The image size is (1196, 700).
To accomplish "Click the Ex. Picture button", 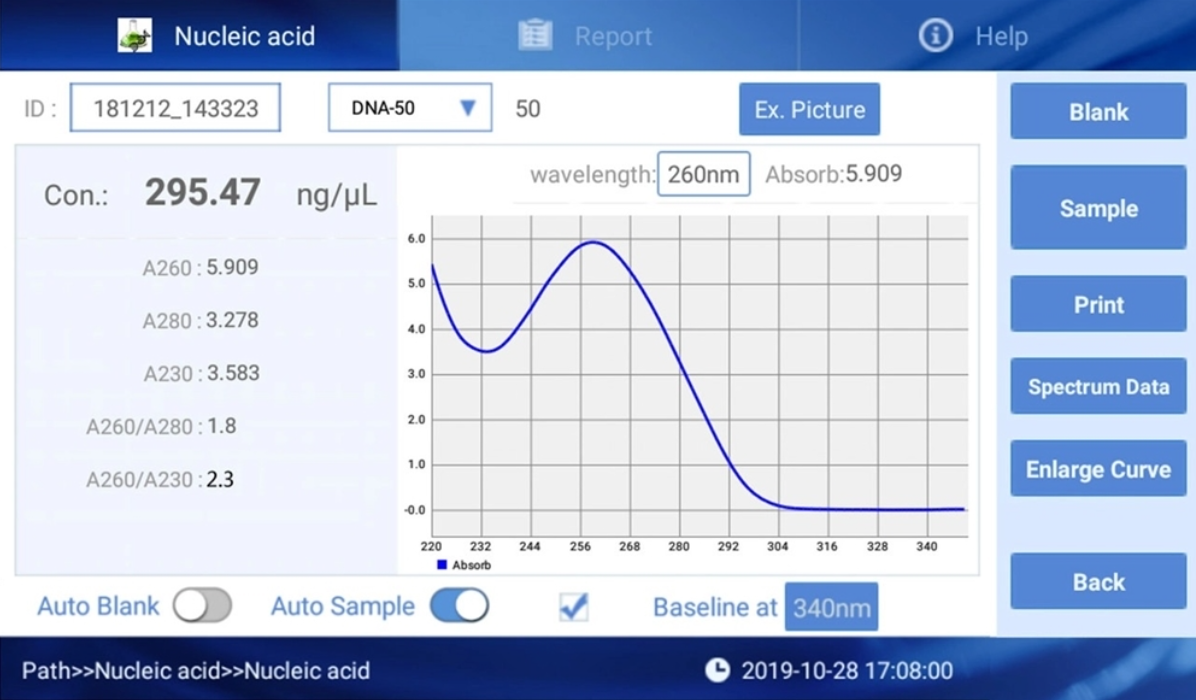I will tap(809, 110).
